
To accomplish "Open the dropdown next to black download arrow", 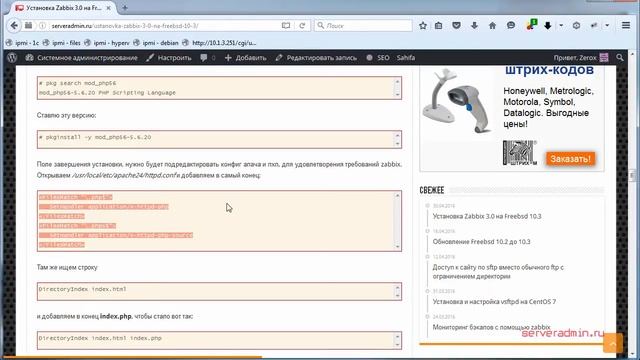I will click(561, 25).
